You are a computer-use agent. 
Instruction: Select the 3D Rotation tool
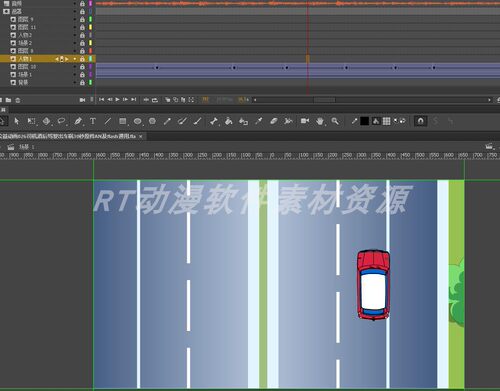tap(46, 121)
